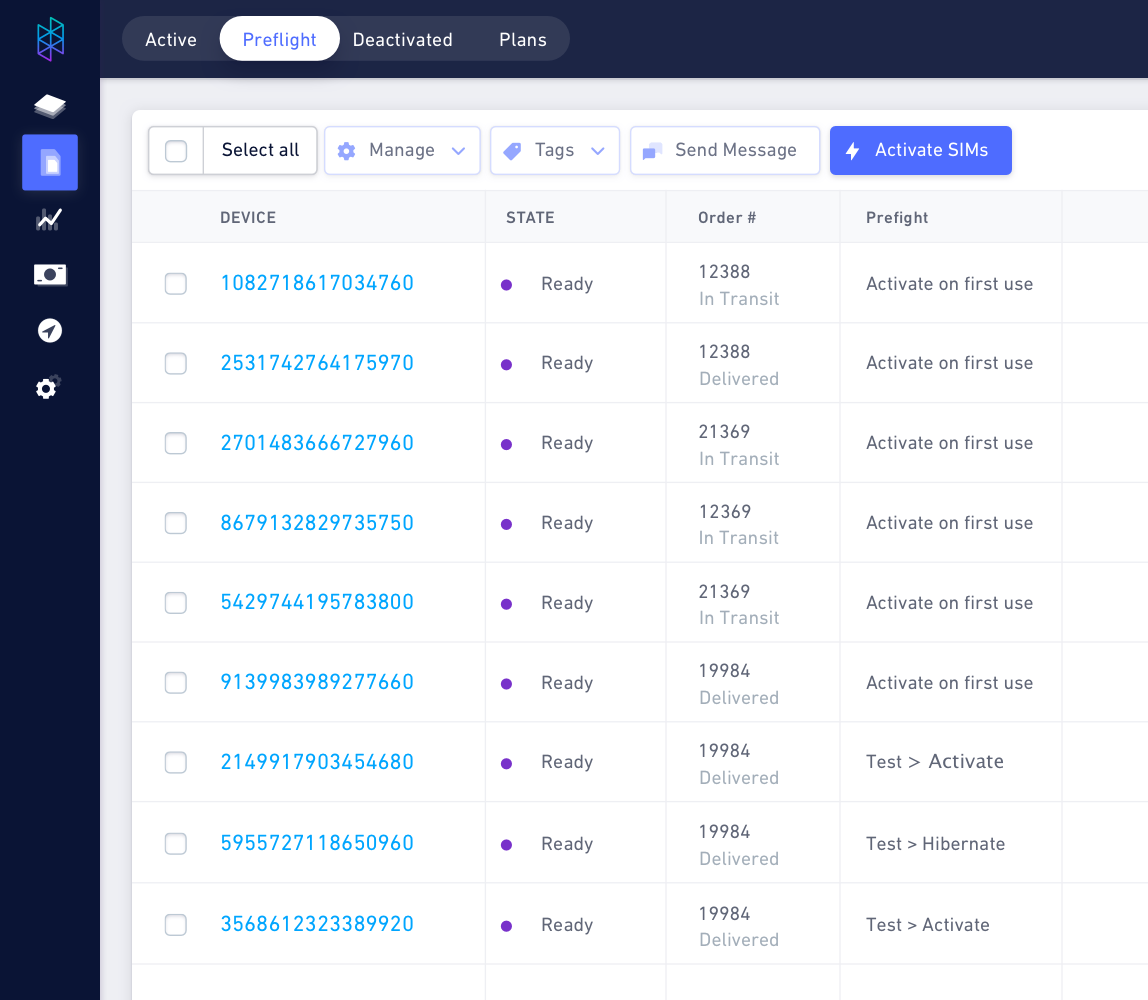Image resolution: width=1148 pixels, height=1000 pixels.
Task: Open device link 2149917903454680
Action: (317, 761)
